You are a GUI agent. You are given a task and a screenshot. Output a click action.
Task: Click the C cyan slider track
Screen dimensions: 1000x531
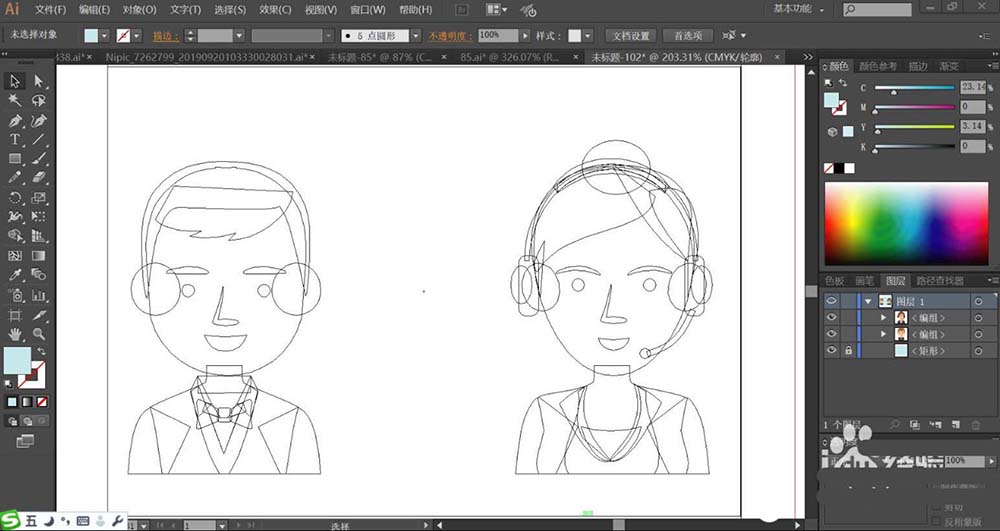click(915, 87)
